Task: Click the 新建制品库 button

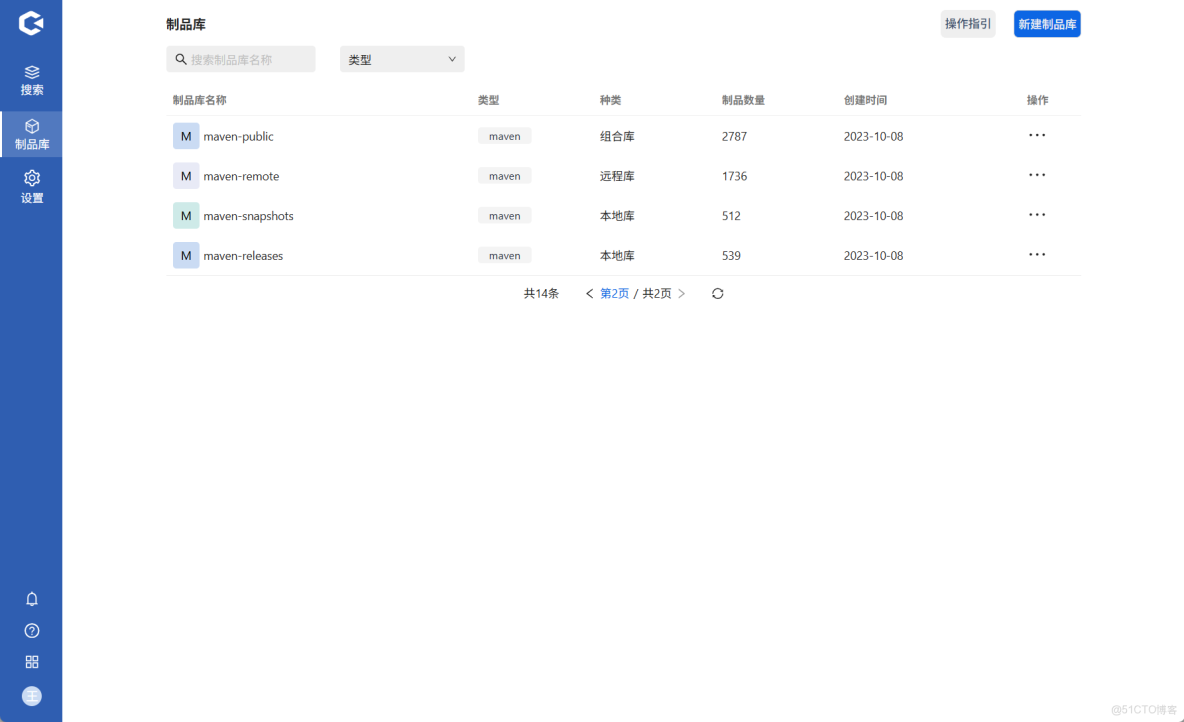Action: point(1047,23)
